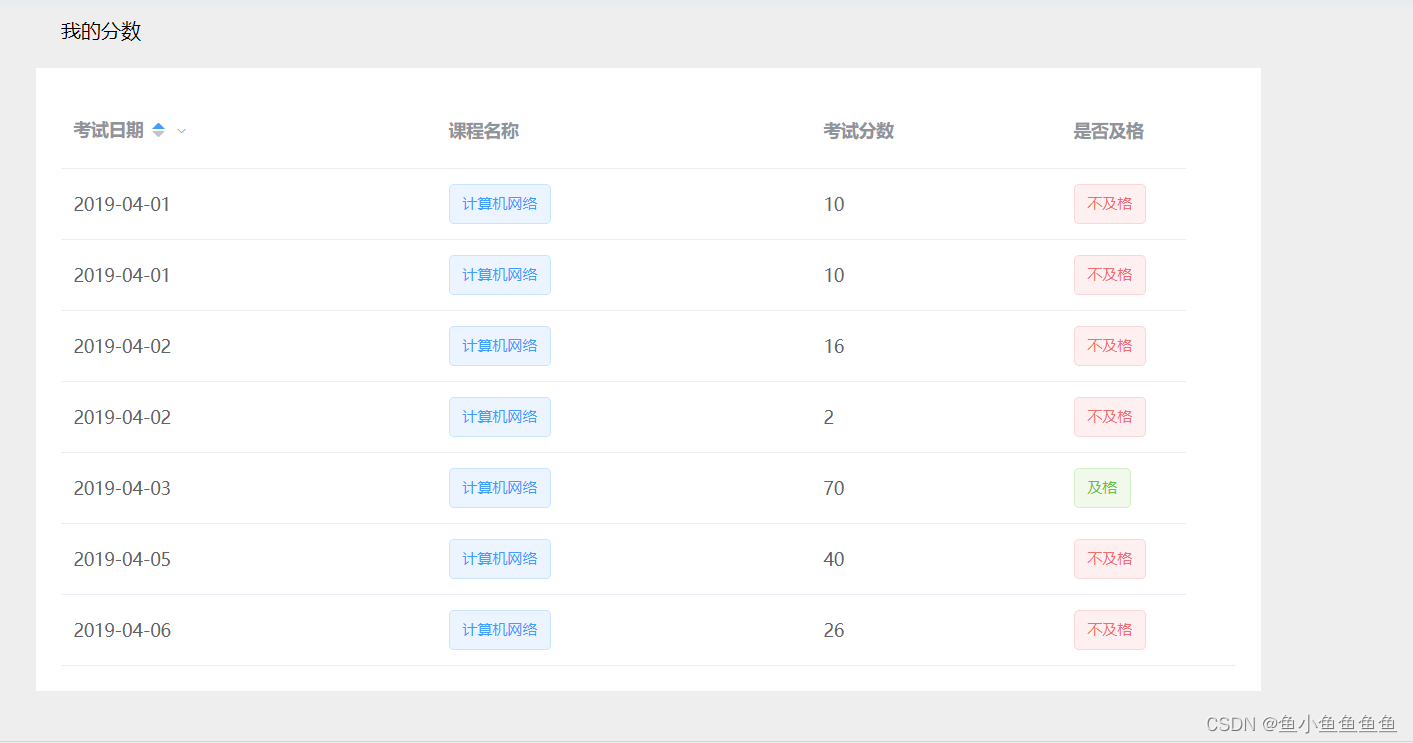Click the score value 70
Viewport: 1413px width, 743px height.
[x=834, y=488]
